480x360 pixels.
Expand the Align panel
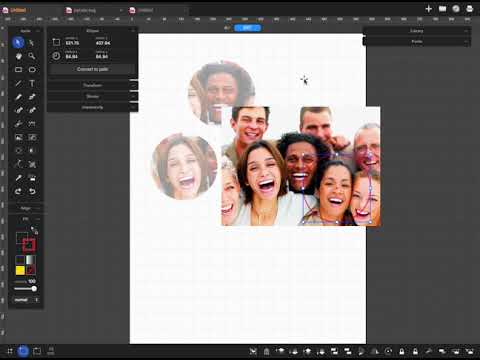click(x=25, y=208)
